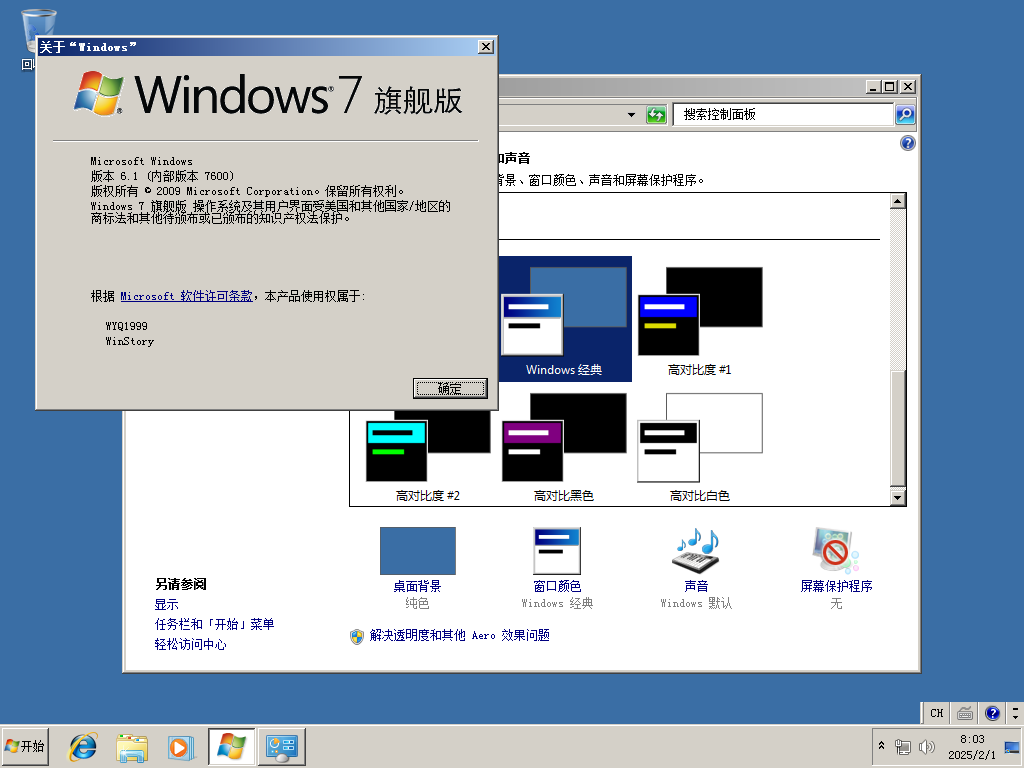This screenshot has width=1024, height=768.
Task: Select the 高对比黑色 theme
Action: coord(564,448)
